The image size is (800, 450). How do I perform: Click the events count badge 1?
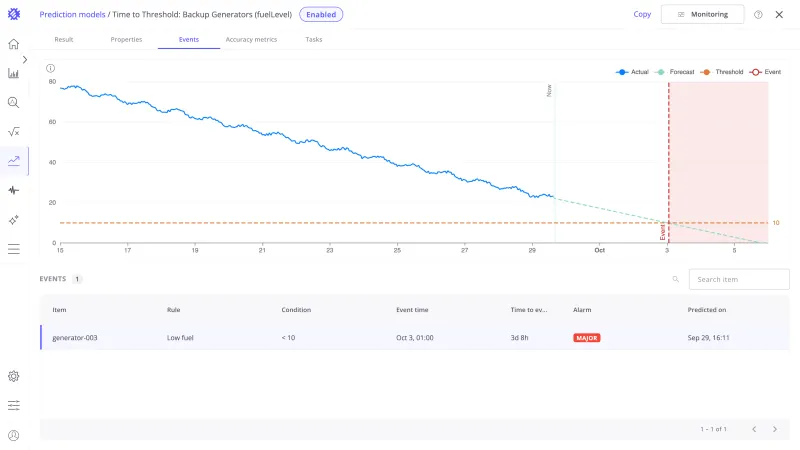[x=77, y=279]
